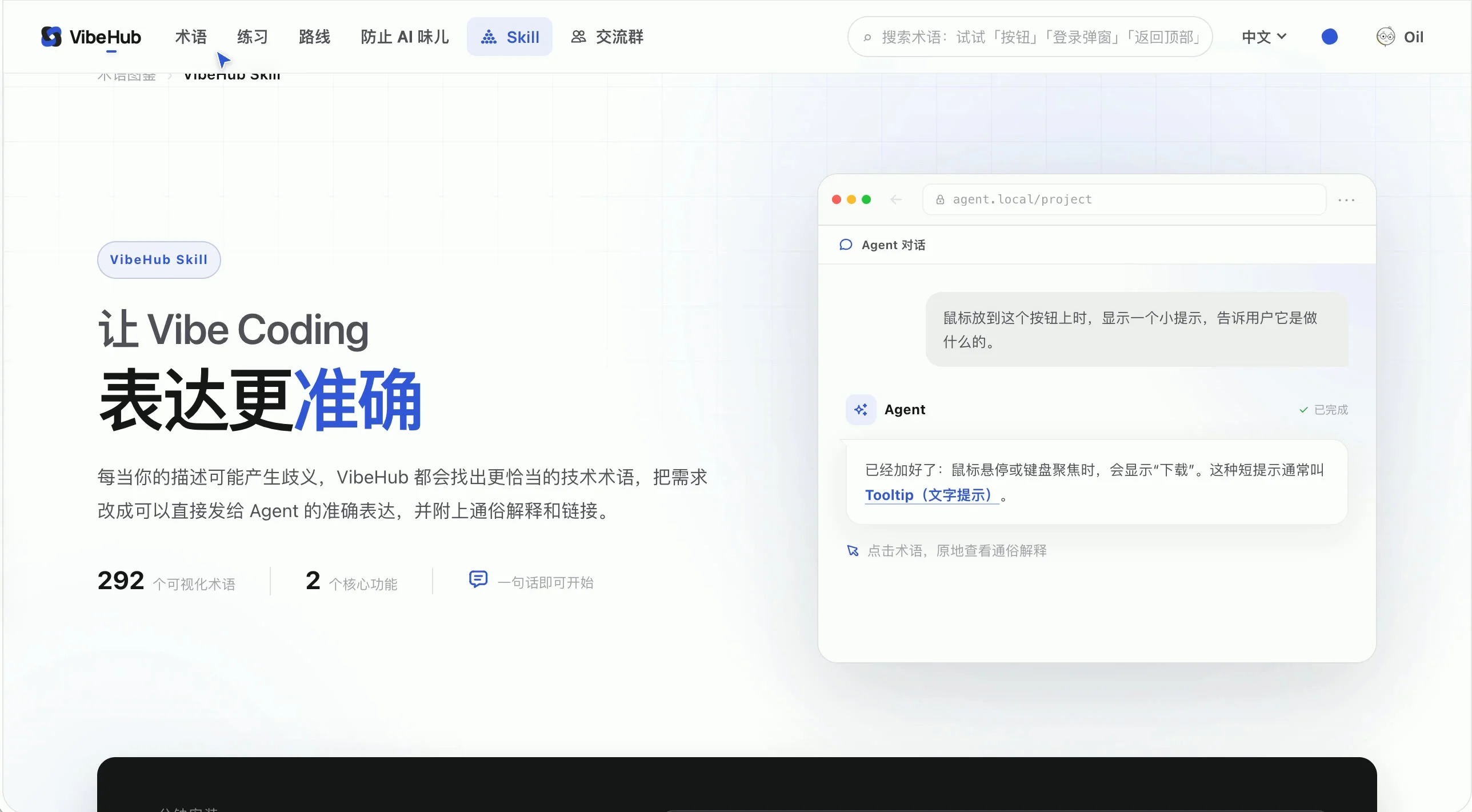Click the people icon beside 交流群

pyautogui.click(x=578, y=37)
